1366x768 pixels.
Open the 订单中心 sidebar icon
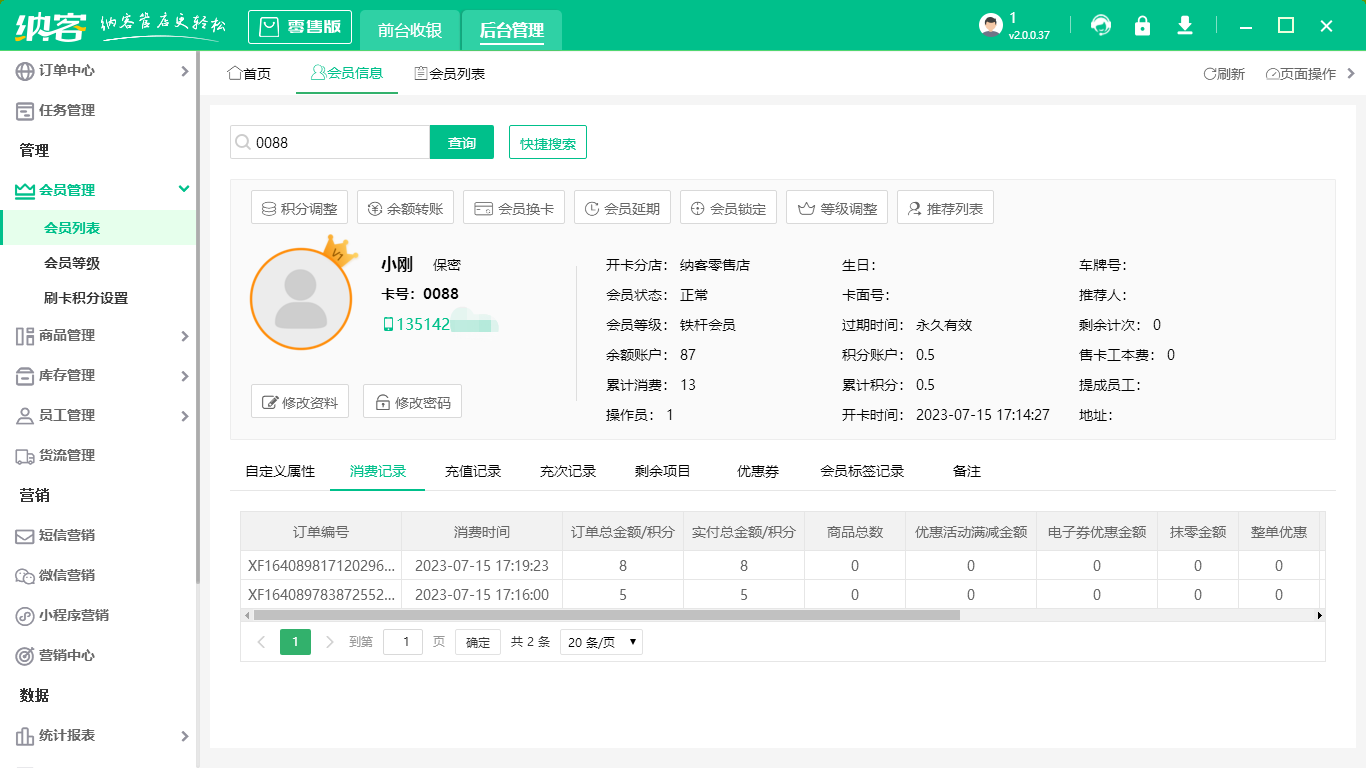tap(25, 71)
